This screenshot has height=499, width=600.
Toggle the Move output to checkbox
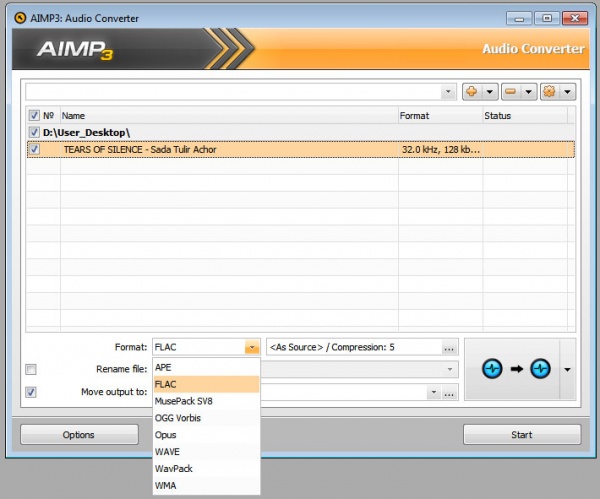pos(31,392)
